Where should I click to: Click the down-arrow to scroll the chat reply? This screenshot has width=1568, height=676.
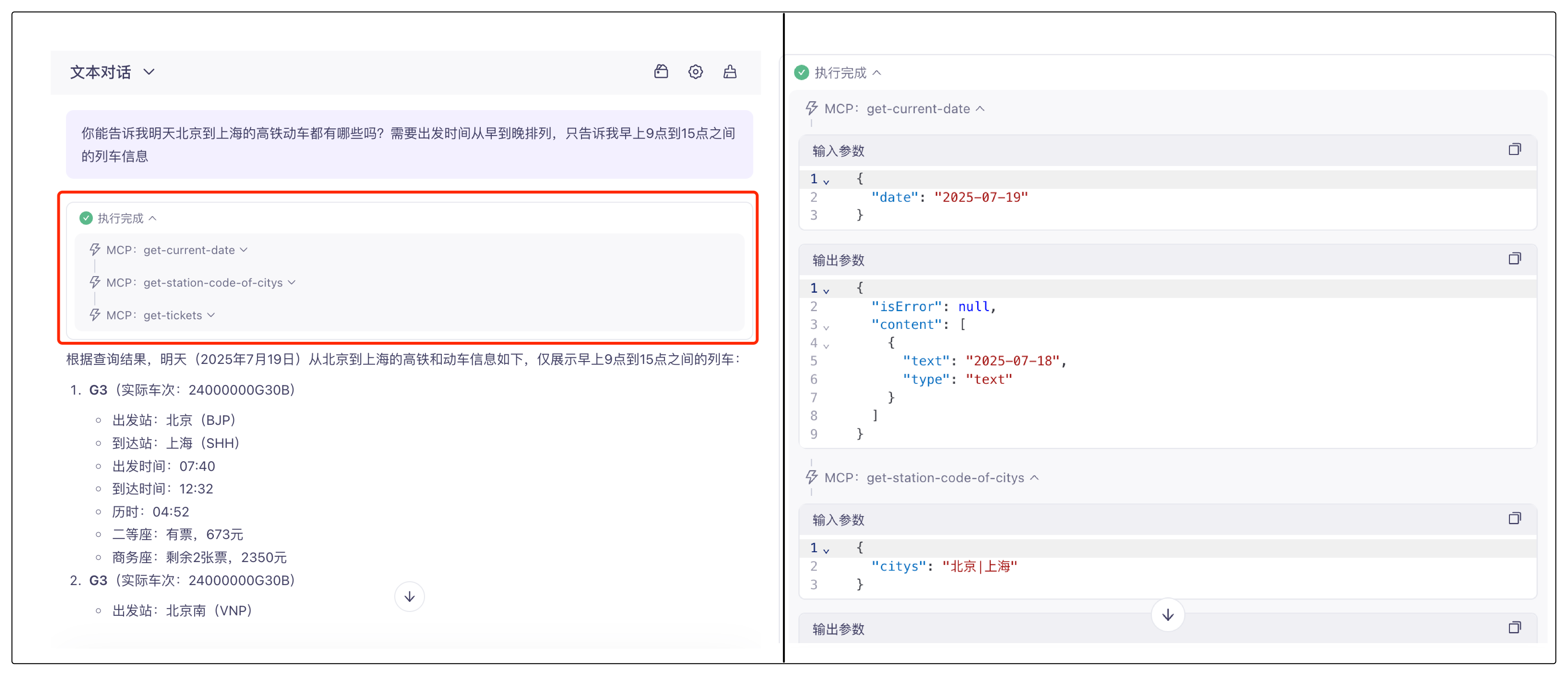409,597
